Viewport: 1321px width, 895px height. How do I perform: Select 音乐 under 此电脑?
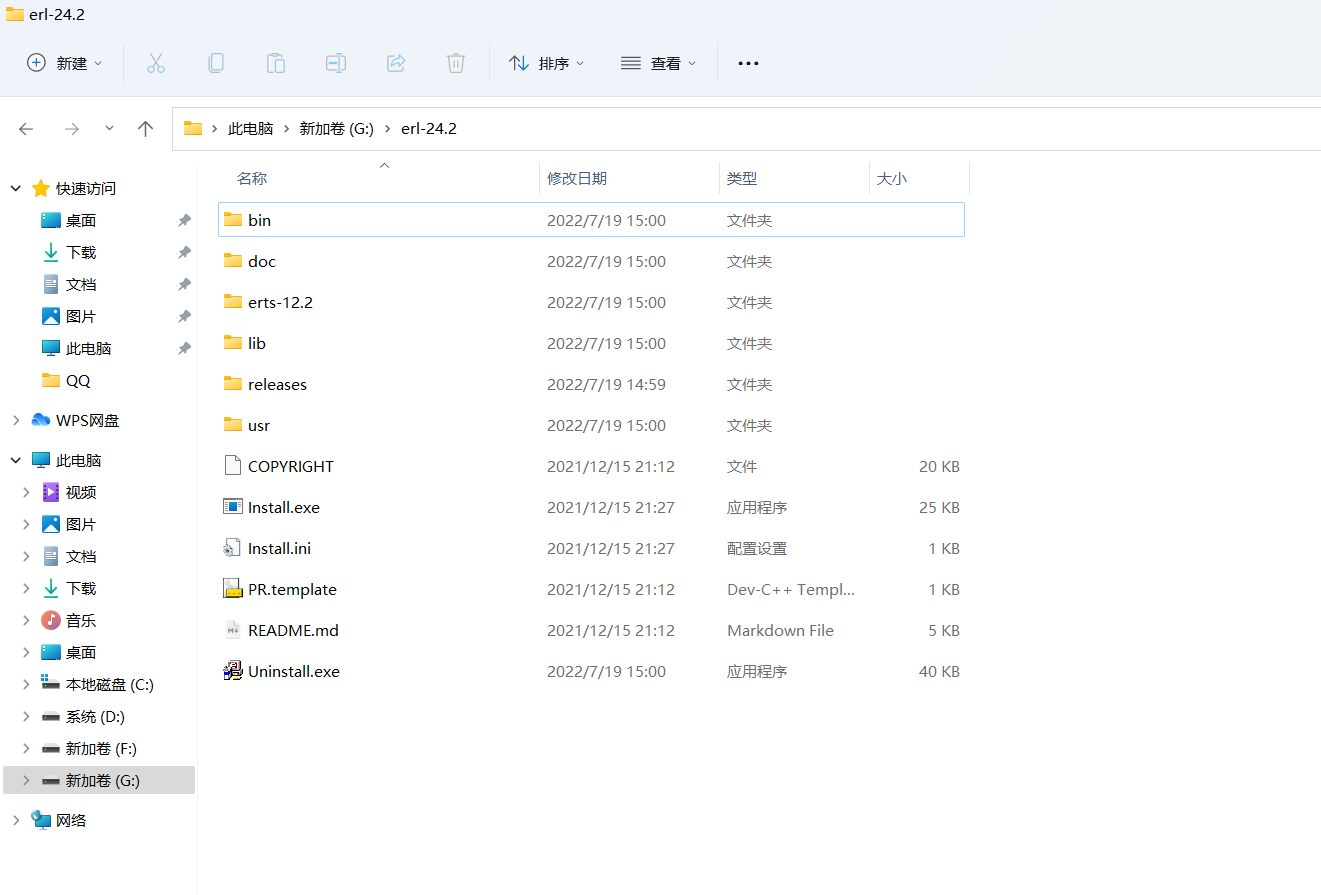coord(81,620)
